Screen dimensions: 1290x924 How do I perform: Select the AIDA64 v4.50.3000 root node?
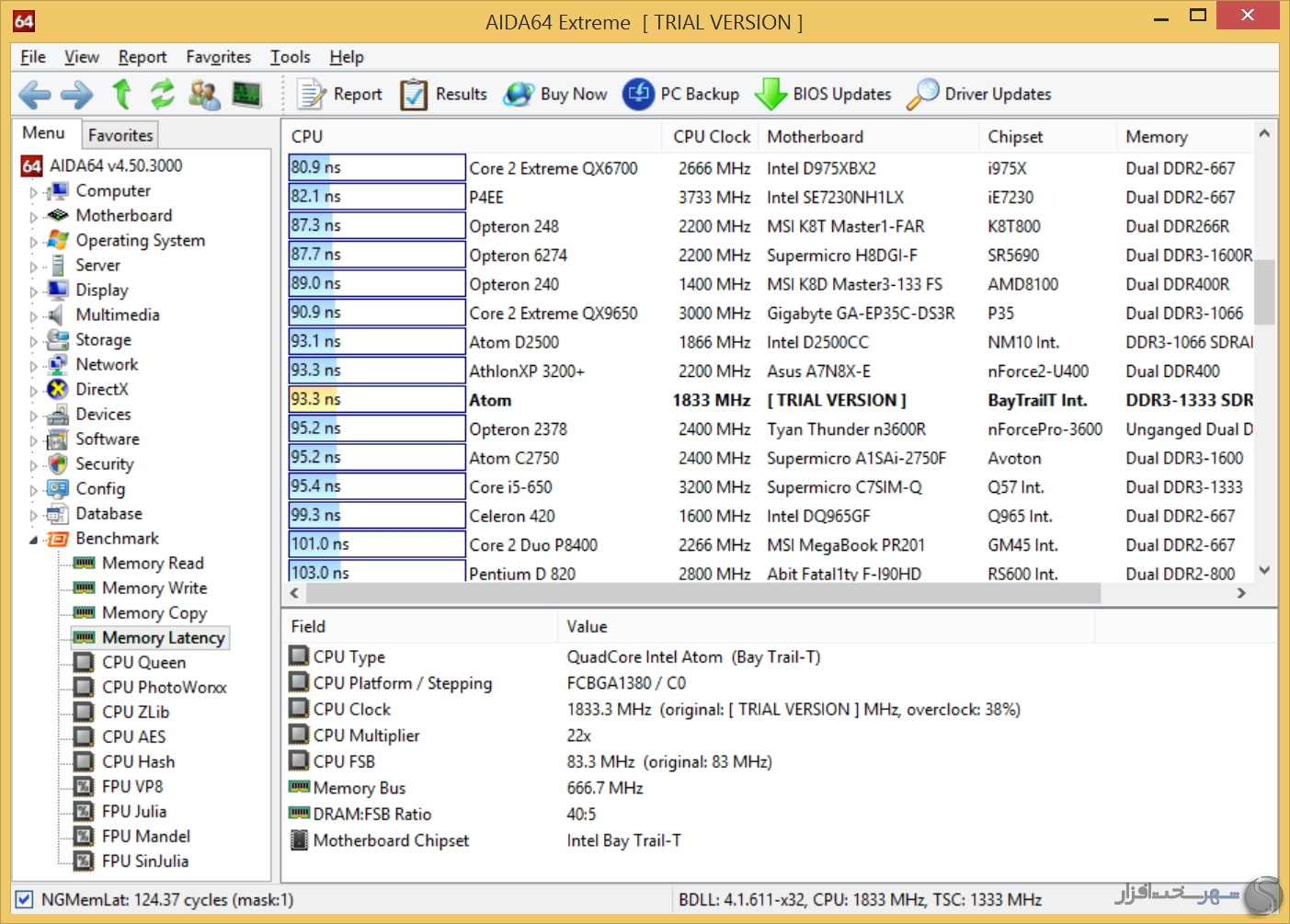click(x=116, y=165)
